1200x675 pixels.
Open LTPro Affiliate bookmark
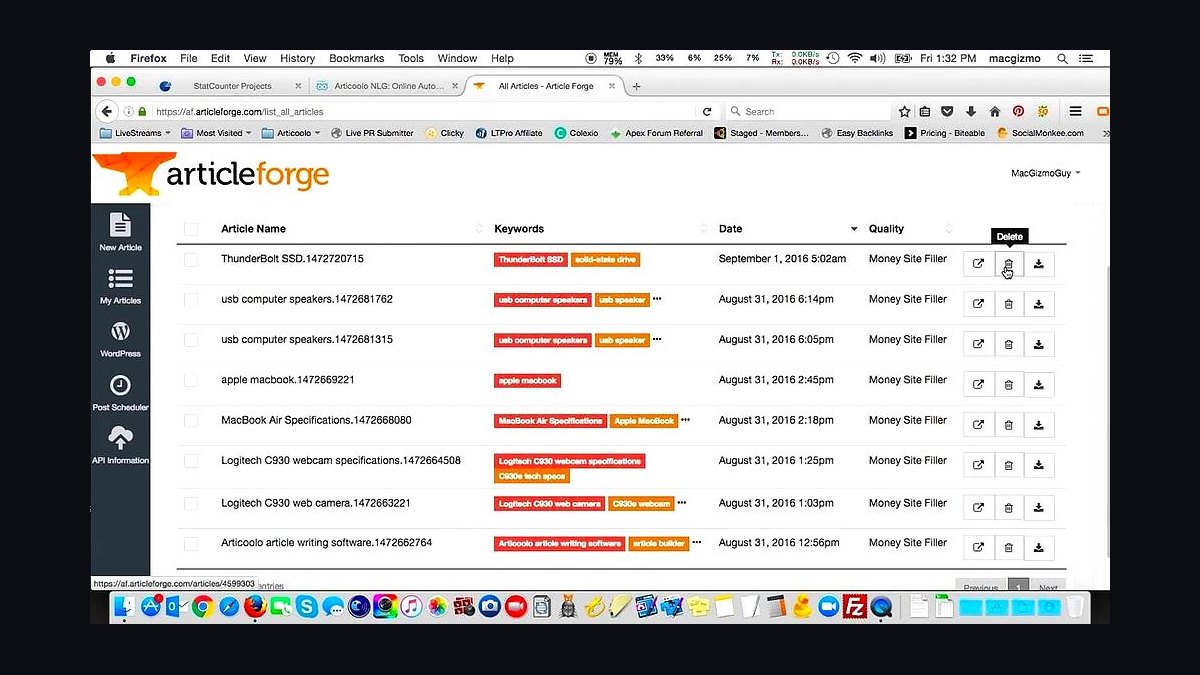[x=509, y=133]
